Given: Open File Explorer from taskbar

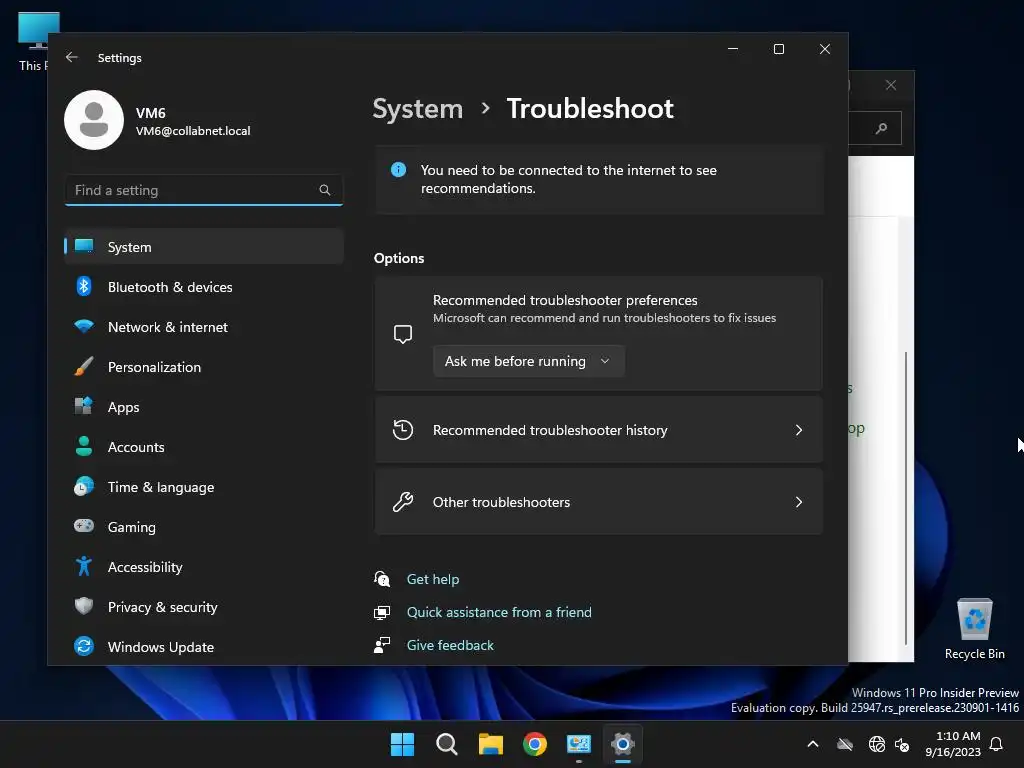Looking at the screenshot, I should (490, 744).
